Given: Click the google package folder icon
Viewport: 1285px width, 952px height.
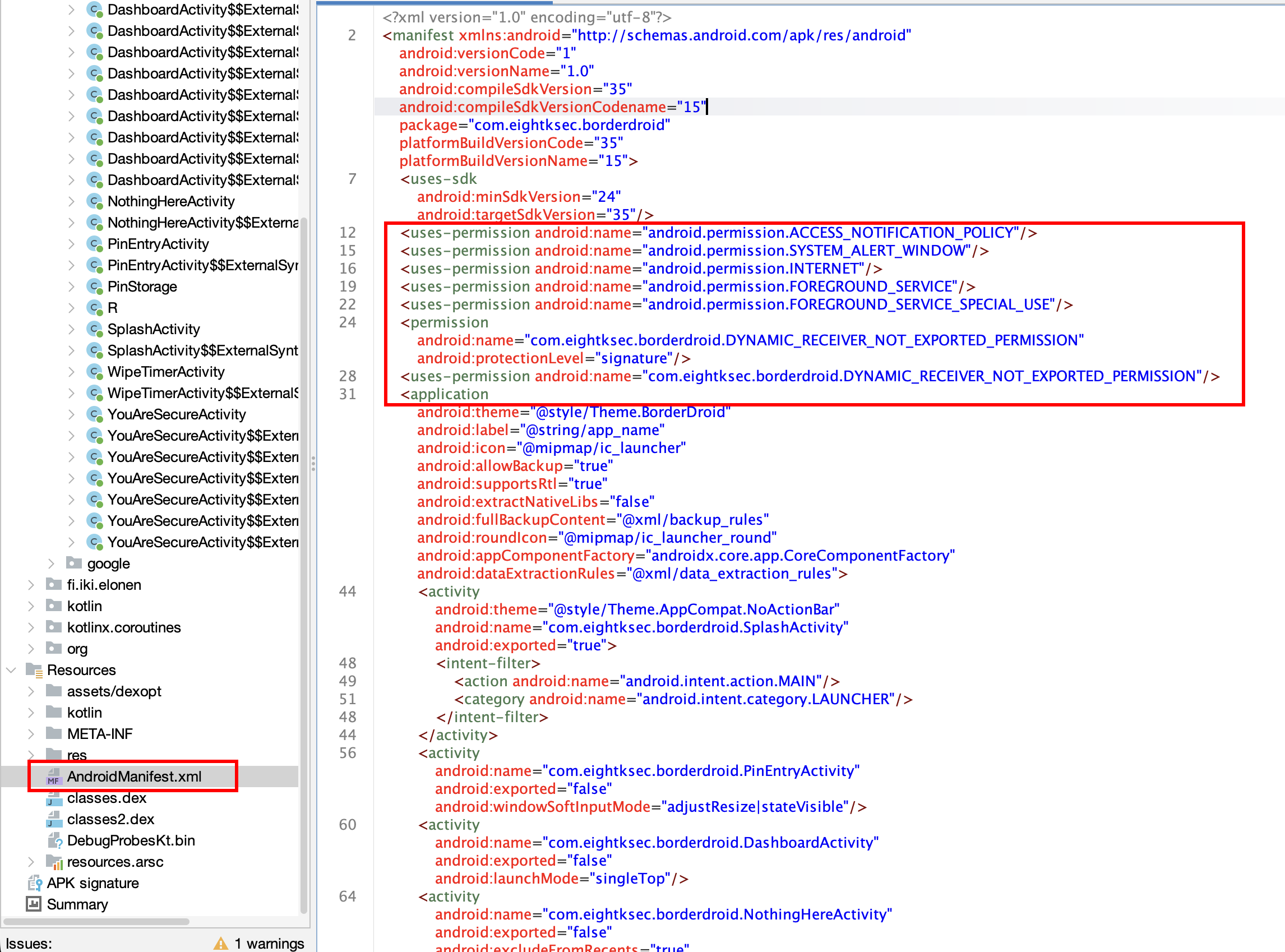Looking at the screenshot, I should click(x=74, y=562).
